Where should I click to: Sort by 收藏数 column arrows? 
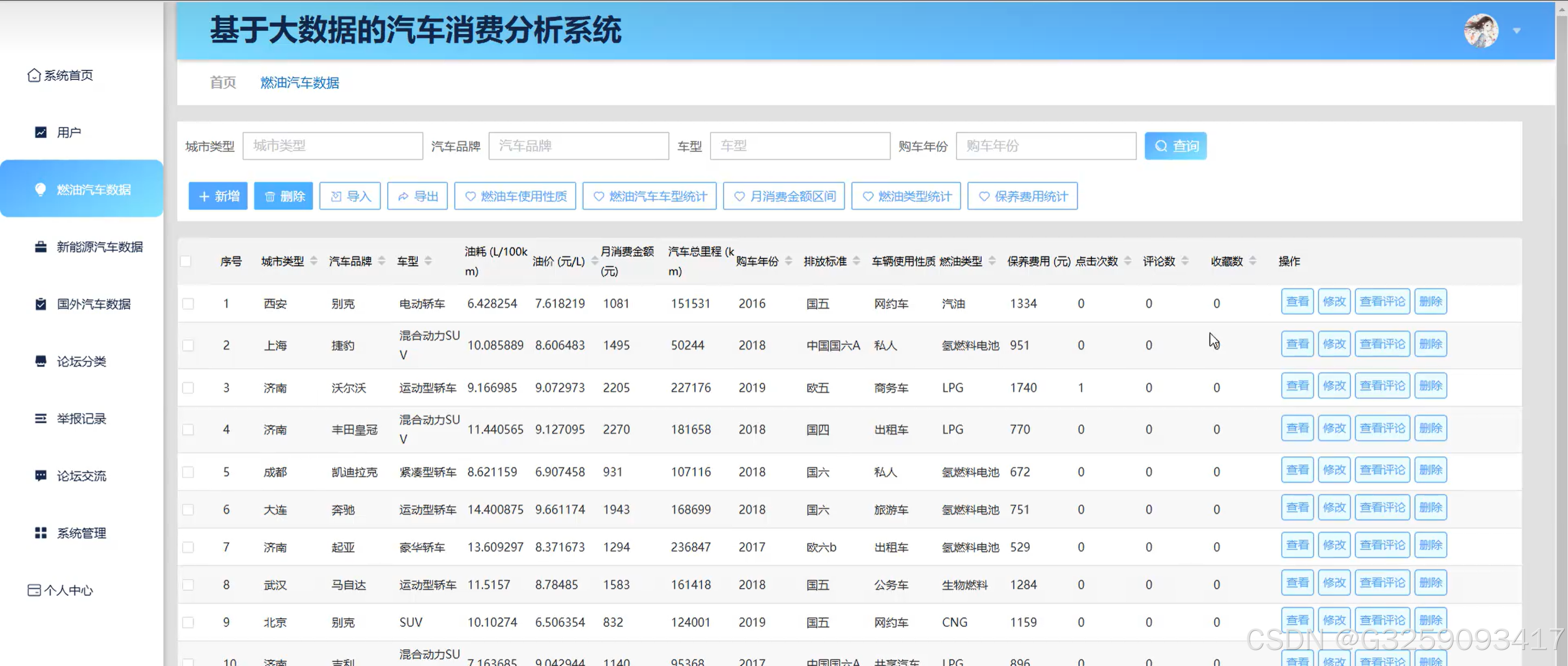tap(1253, 261)
